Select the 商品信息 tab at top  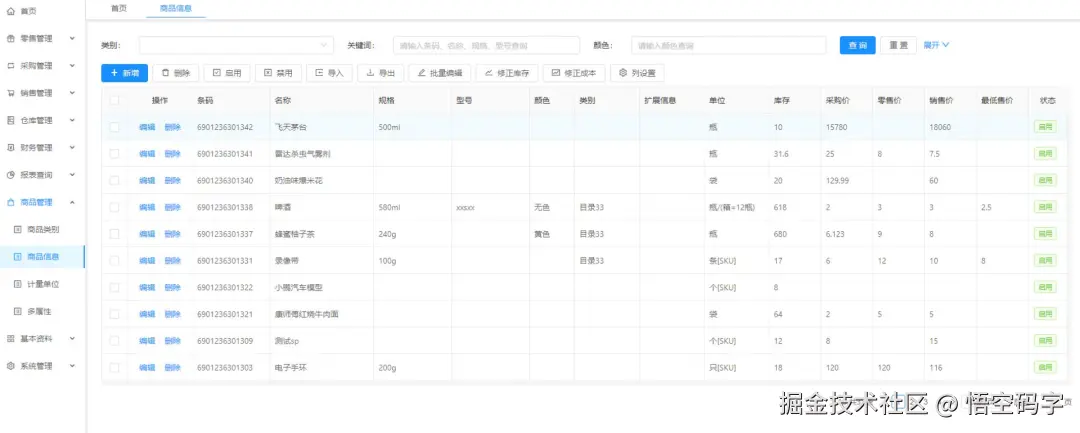176,8
